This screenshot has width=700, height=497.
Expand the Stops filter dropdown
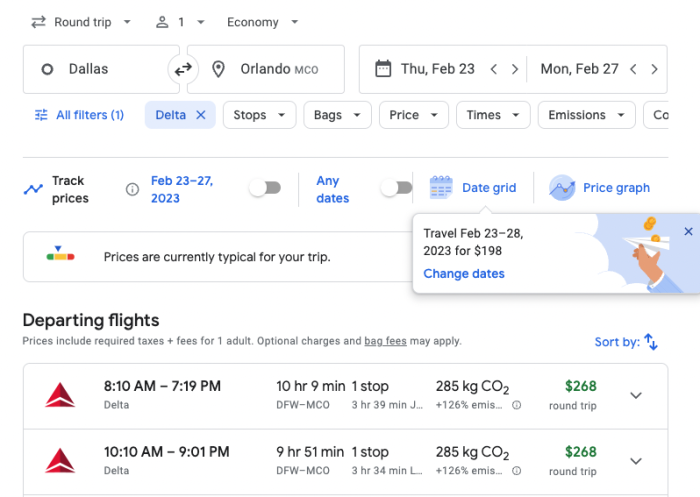(259, 115)
